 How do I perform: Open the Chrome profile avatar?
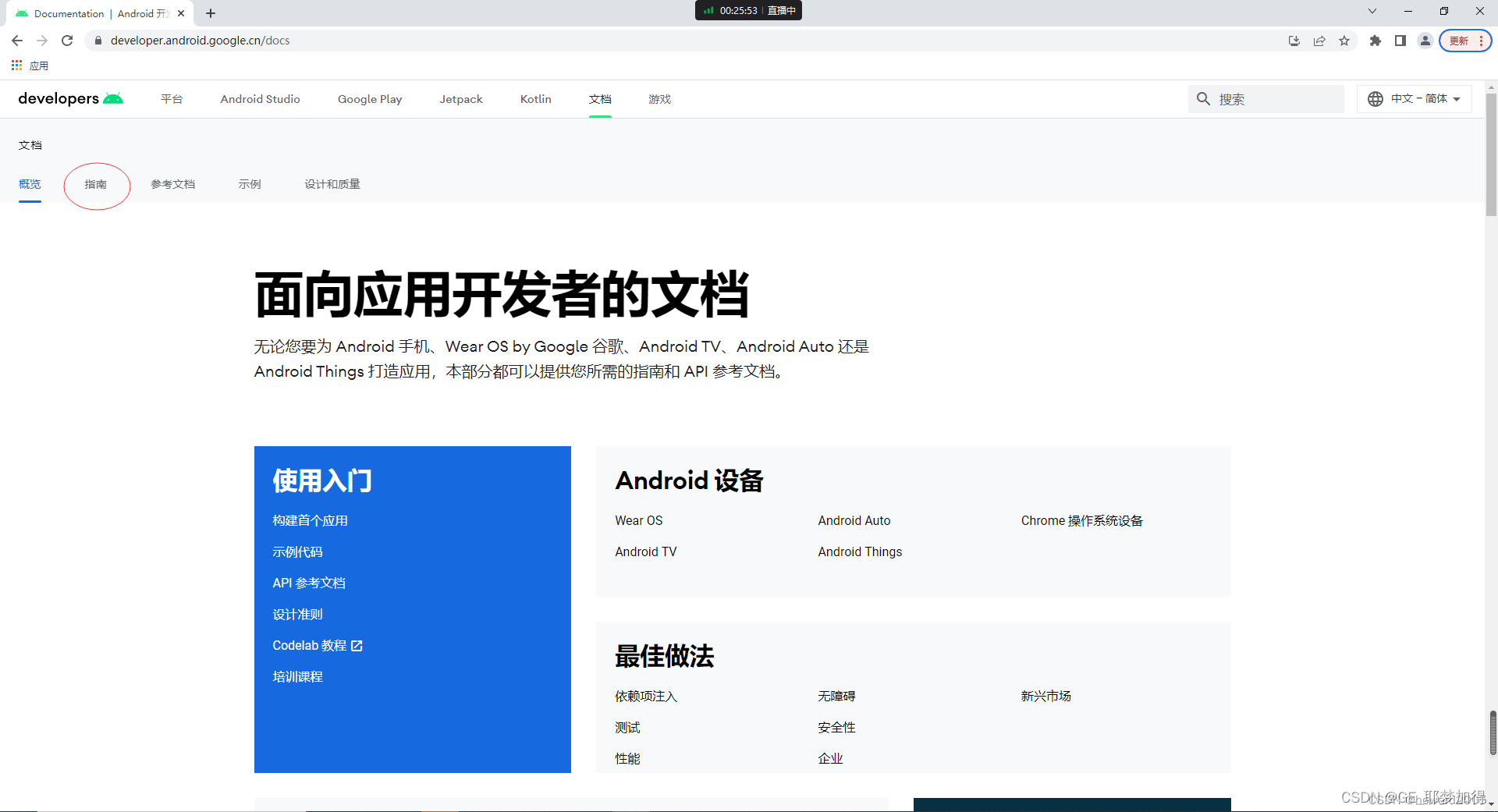1425,41
